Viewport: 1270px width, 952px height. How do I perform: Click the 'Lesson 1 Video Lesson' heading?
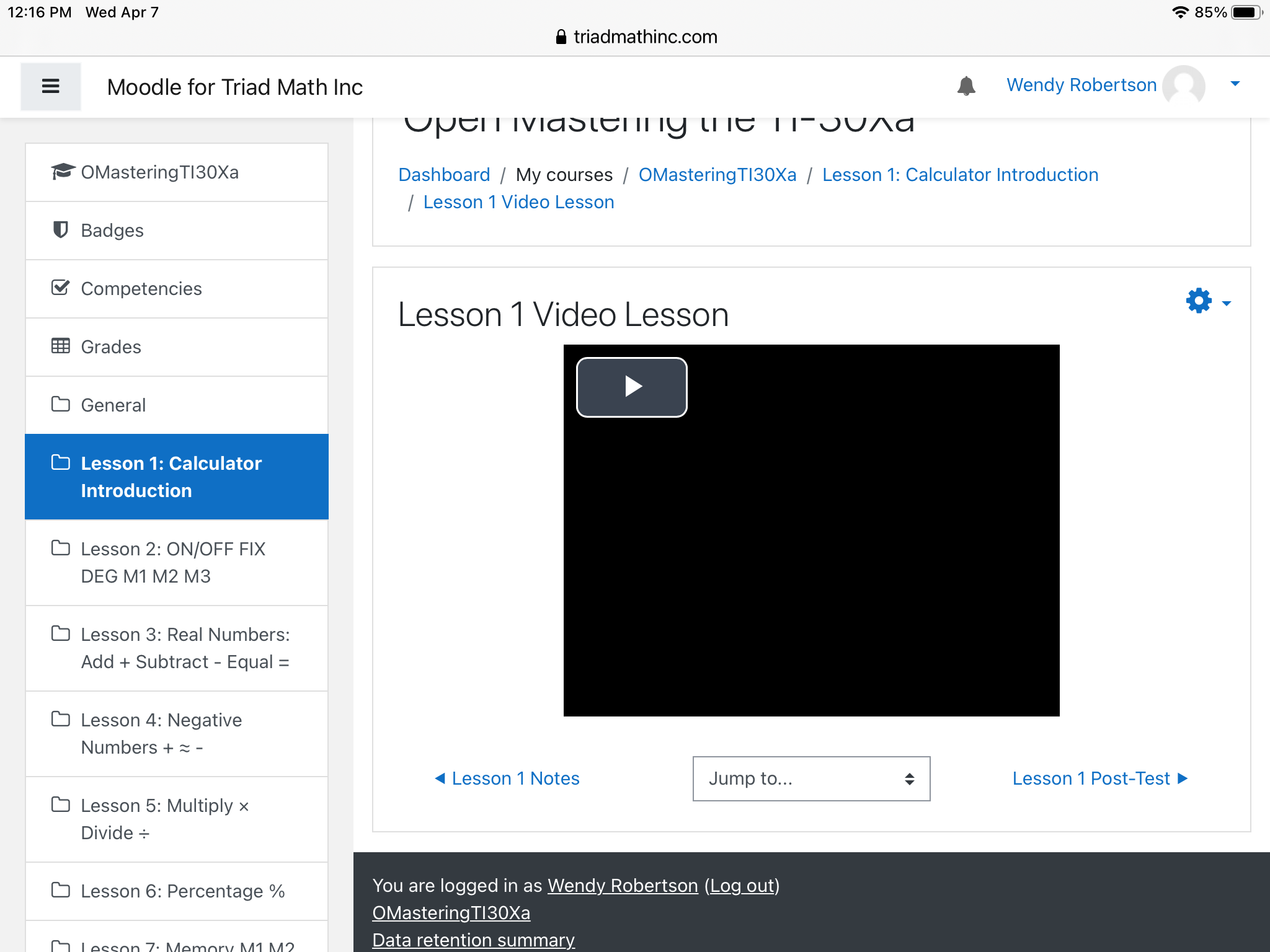[x=563, y=314]
